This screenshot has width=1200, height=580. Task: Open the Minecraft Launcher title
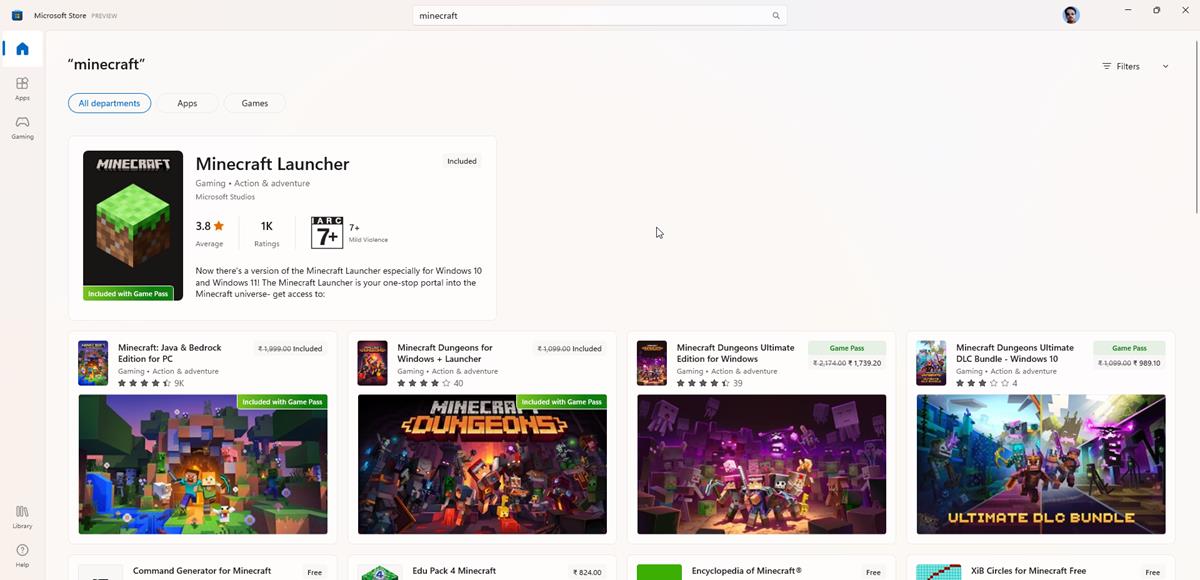[x=272, y=164]
